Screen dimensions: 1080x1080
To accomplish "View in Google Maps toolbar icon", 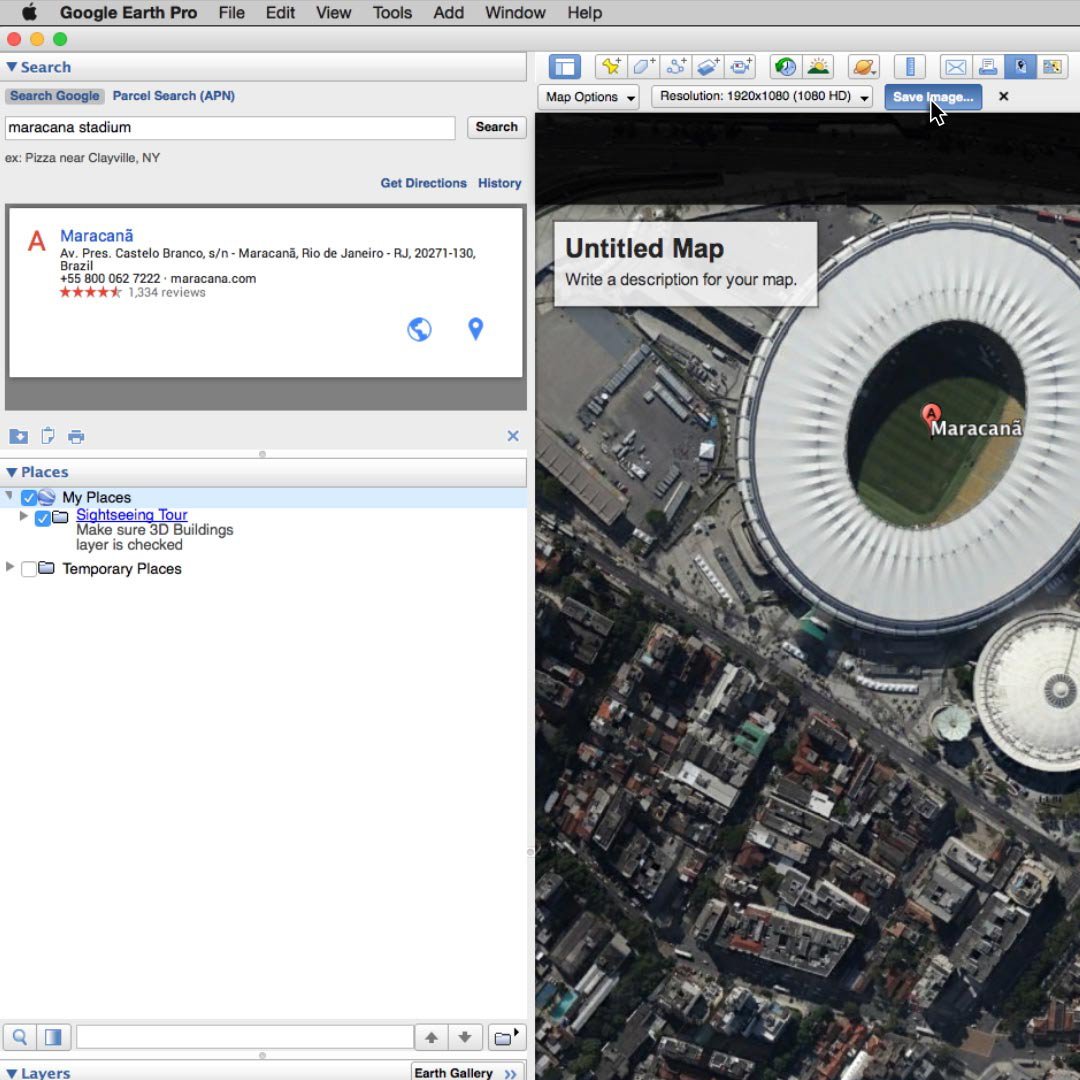I will click(x=1052, y=67).
